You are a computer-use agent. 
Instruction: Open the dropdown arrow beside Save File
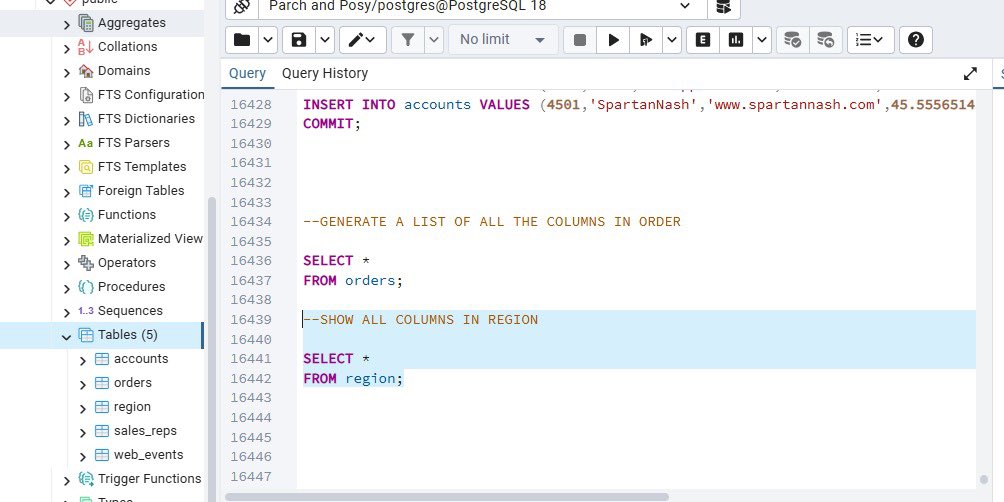[325, 40]
